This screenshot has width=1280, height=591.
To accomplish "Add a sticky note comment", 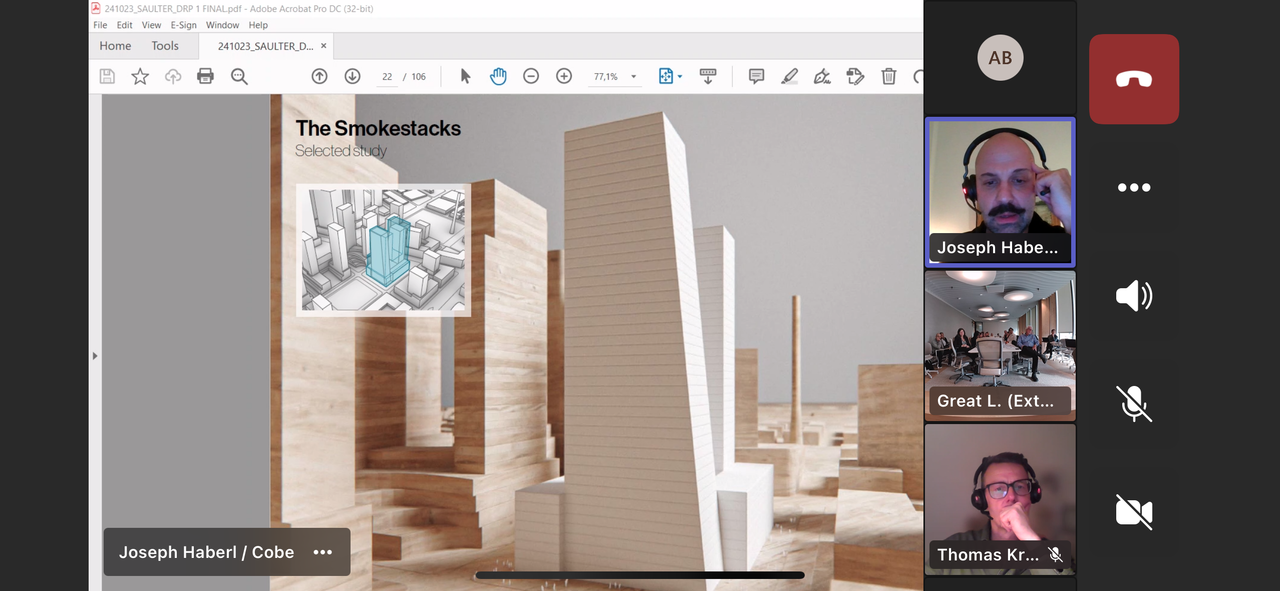I will 756,76.
